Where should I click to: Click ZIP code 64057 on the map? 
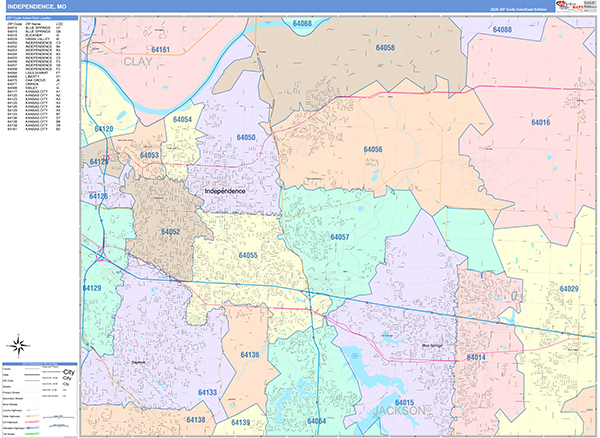coord(339,237)
